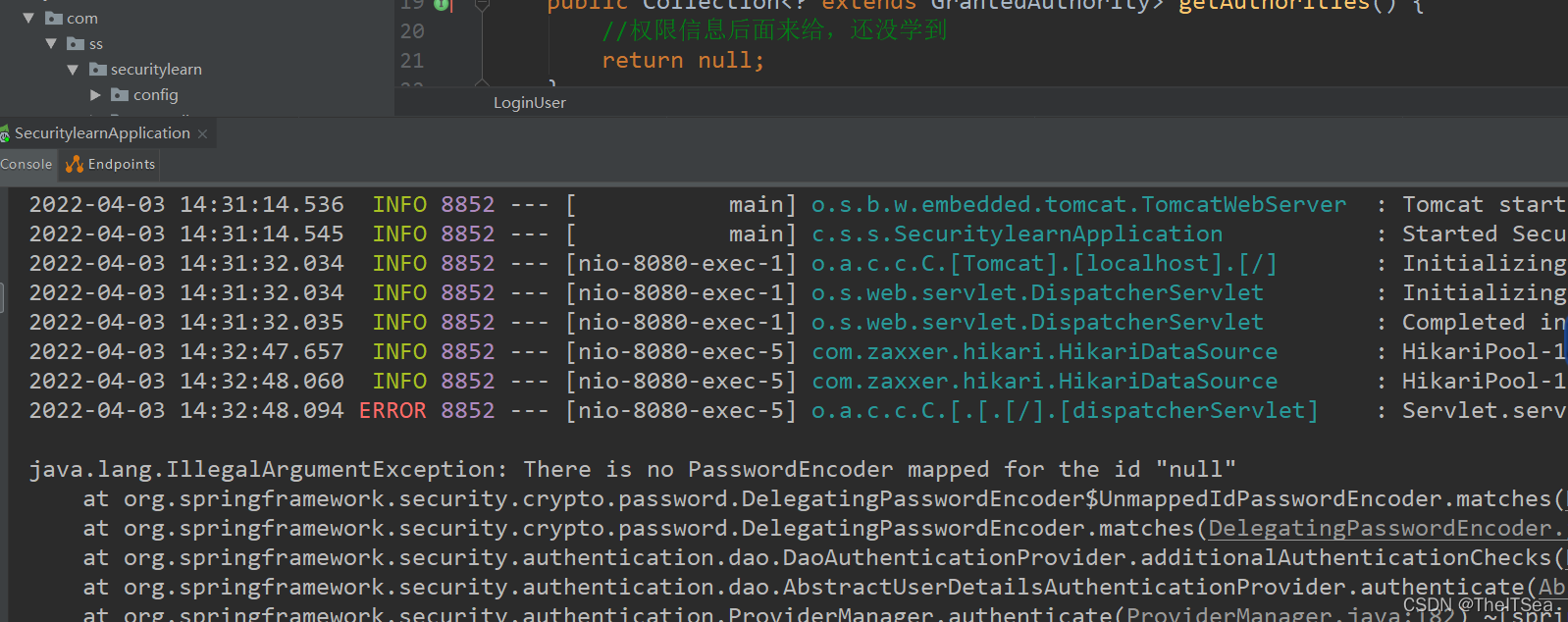Click the TomcatWebServer logger name
This screenshot has width=1568, height=622.
pyautogui.click(x=1078, y=204)
